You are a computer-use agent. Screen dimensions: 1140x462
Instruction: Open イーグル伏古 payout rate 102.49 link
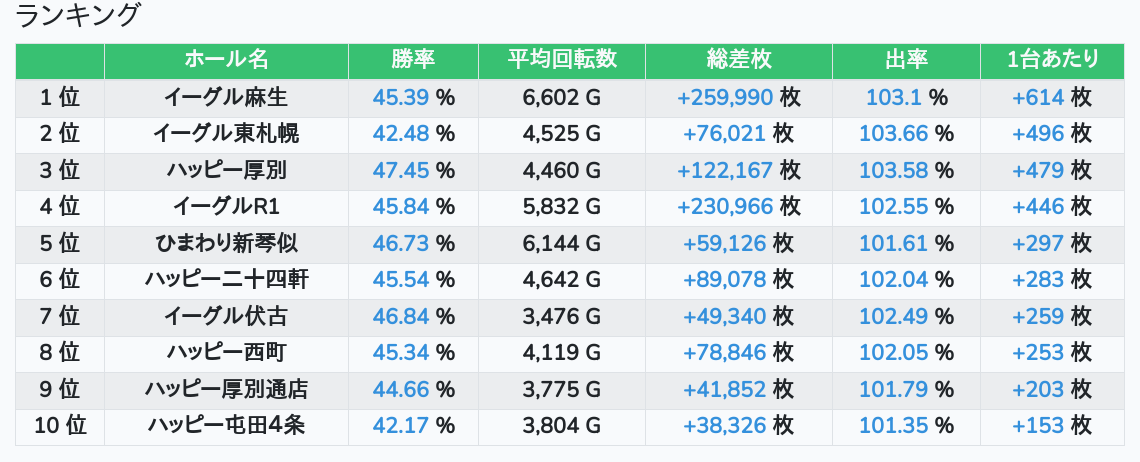[x=894, y=316]
